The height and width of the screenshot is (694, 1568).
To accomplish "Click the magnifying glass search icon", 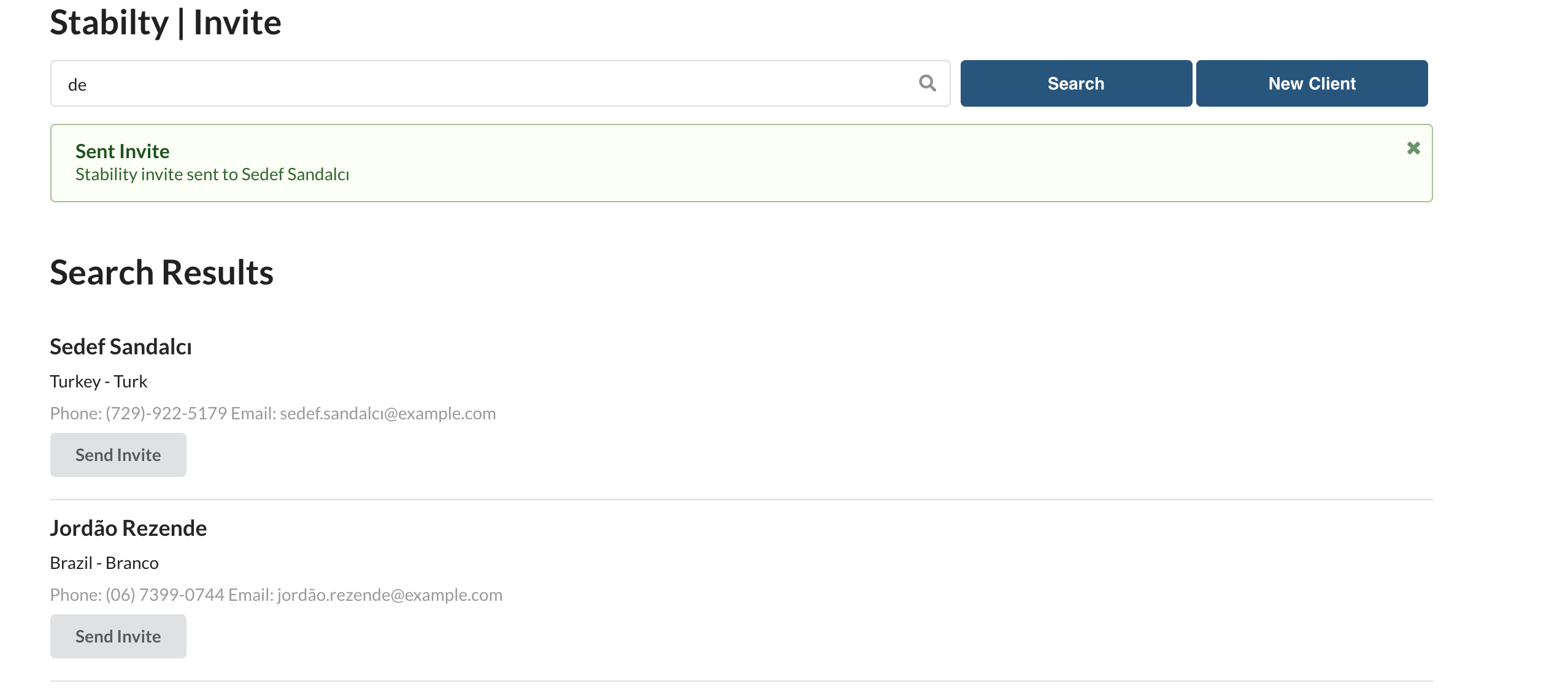I will [927, 83].
